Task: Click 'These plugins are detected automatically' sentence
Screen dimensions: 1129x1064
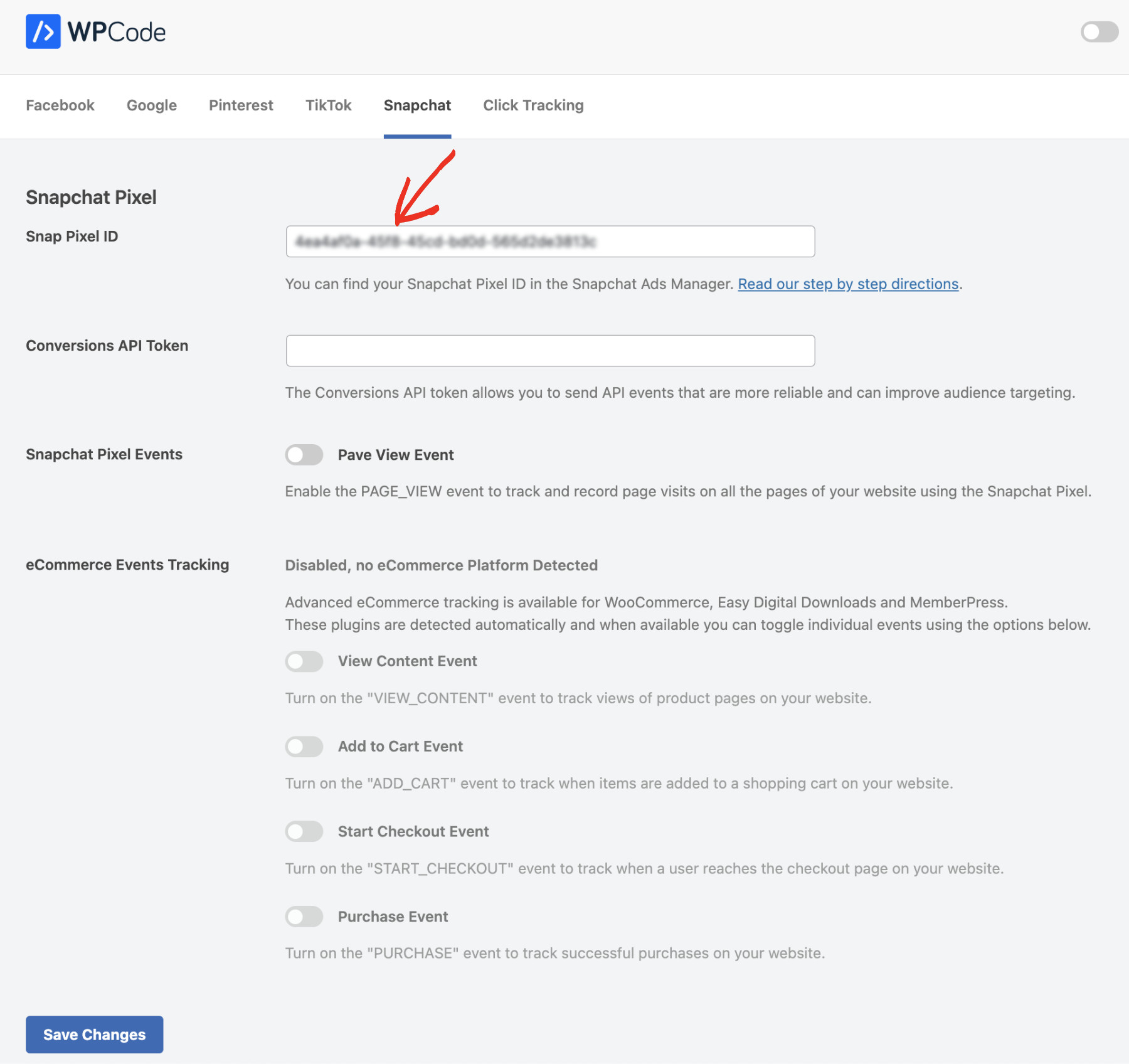Action: (x=688, y=625)
